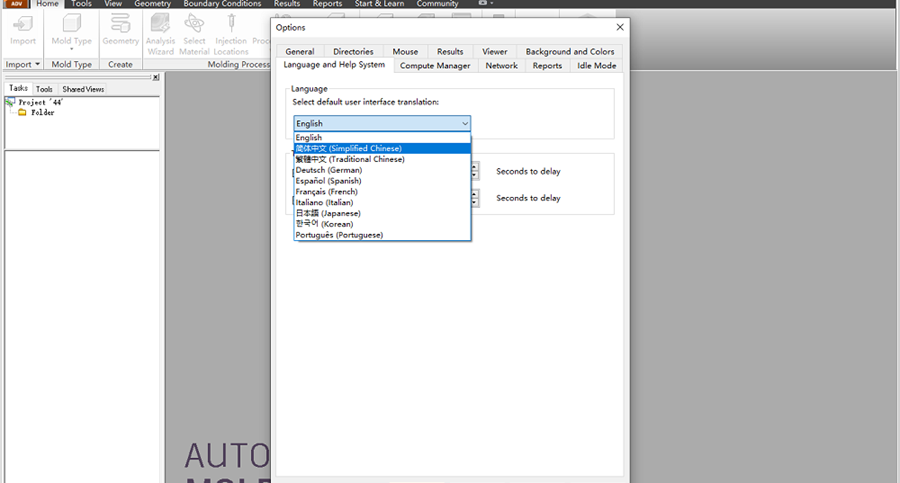Click the Injection Locations icon
The image size is (900, 483).
(x=231, y=34)
